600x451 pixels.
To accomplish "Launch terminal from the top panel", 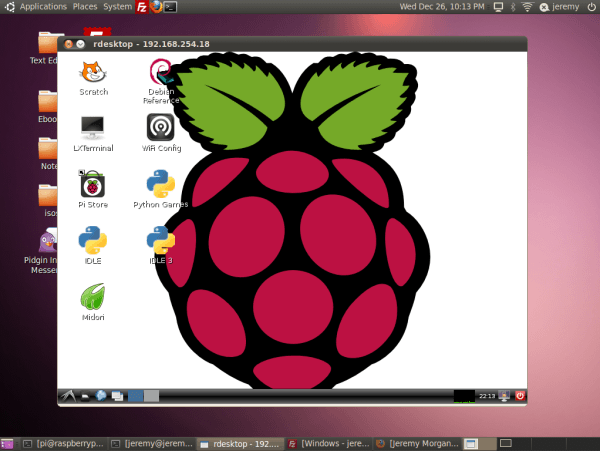I will tap(170, 7).
